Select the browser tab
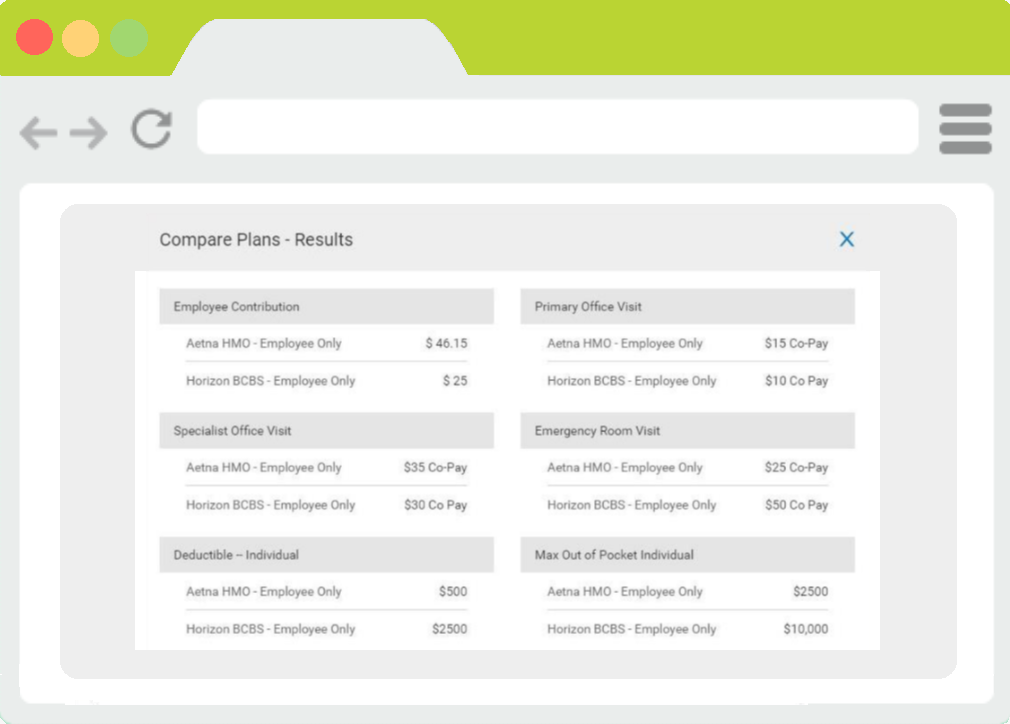This screenshot has height=724, width=1010. click(320, 47)
